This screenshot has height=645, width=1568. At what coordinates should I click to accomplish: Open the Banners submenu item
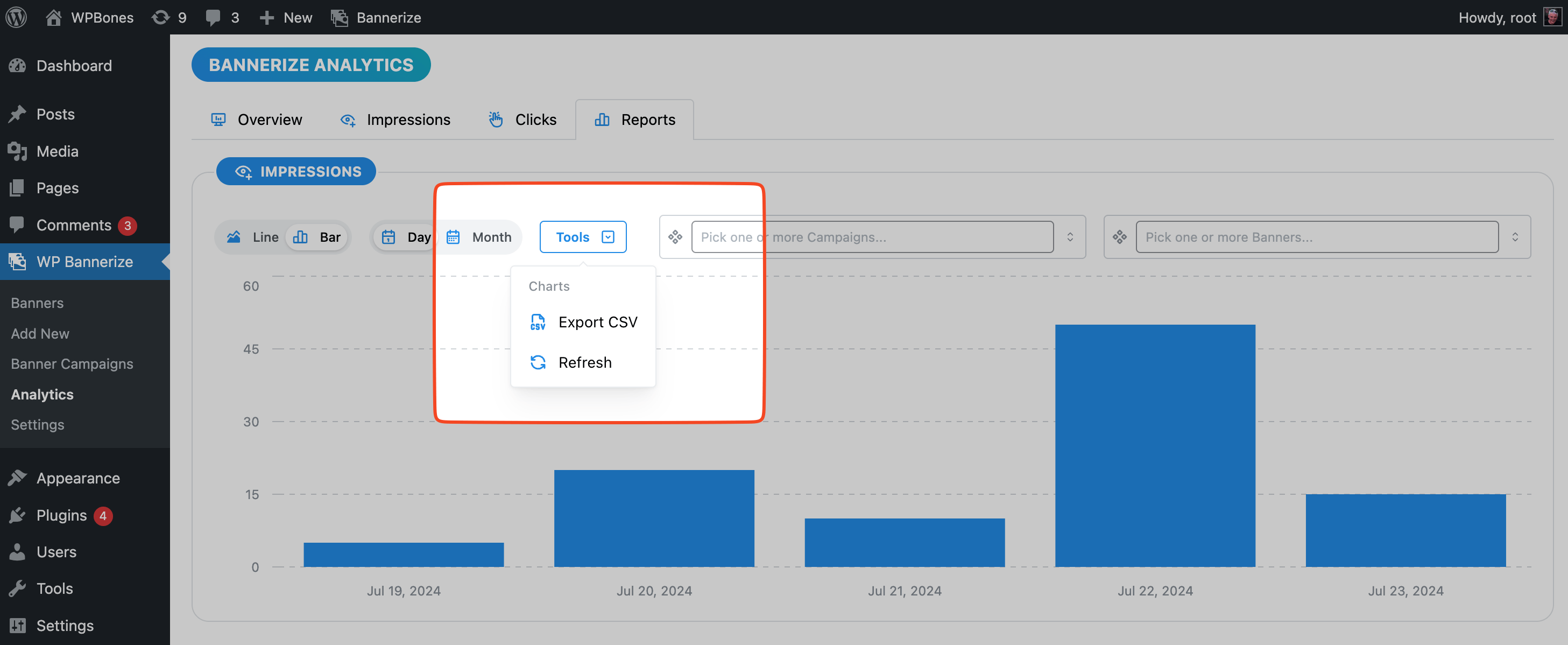pos(37,303)
